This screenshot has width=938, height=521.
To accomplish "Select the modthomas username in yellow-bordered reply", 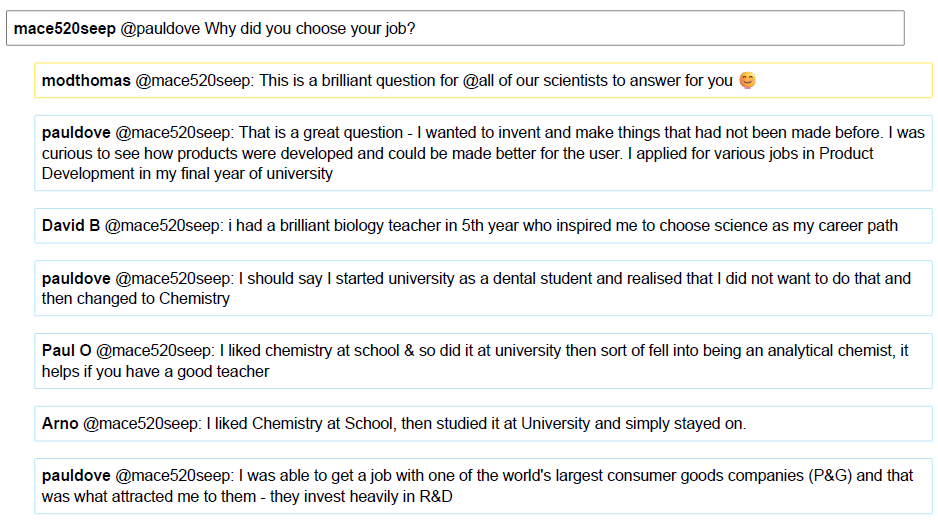I will 86,81.
